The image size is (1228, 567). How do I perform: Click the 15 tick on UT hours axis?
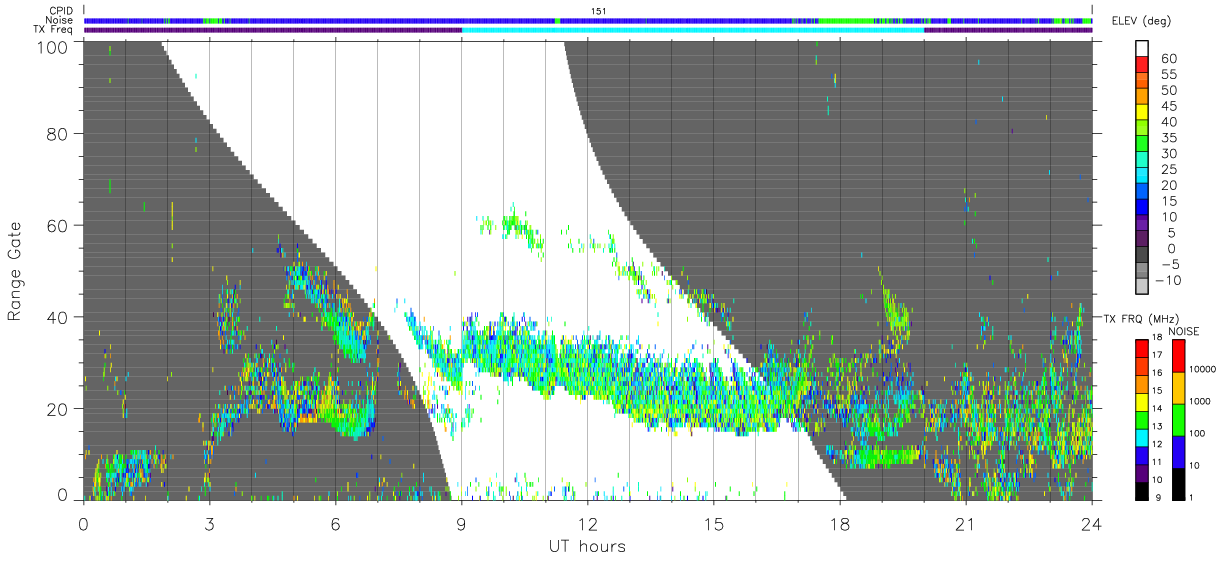(713, 523)
